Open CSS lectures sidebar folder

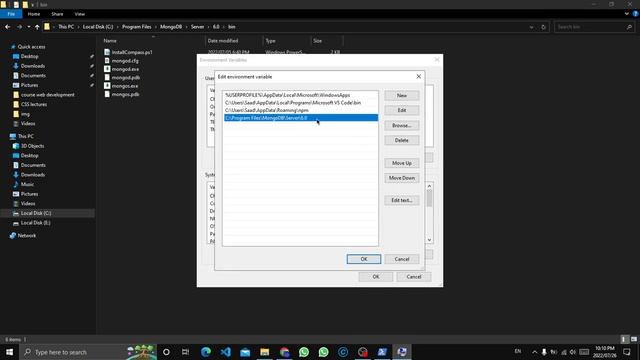pyautogui.click(x=34, y=104)
